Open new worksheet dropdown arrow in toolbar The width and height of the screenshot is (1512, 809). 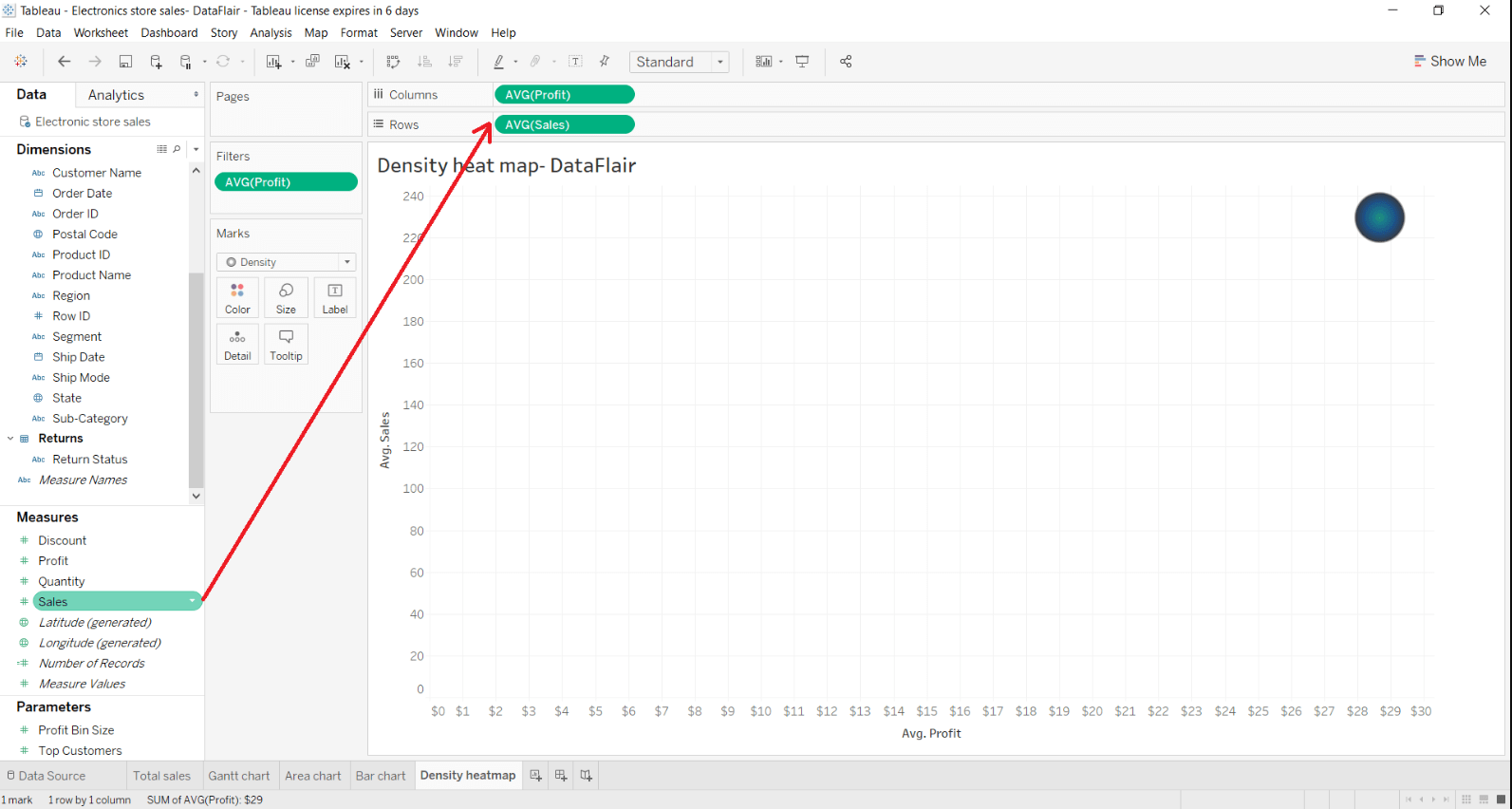coord(292,62)
